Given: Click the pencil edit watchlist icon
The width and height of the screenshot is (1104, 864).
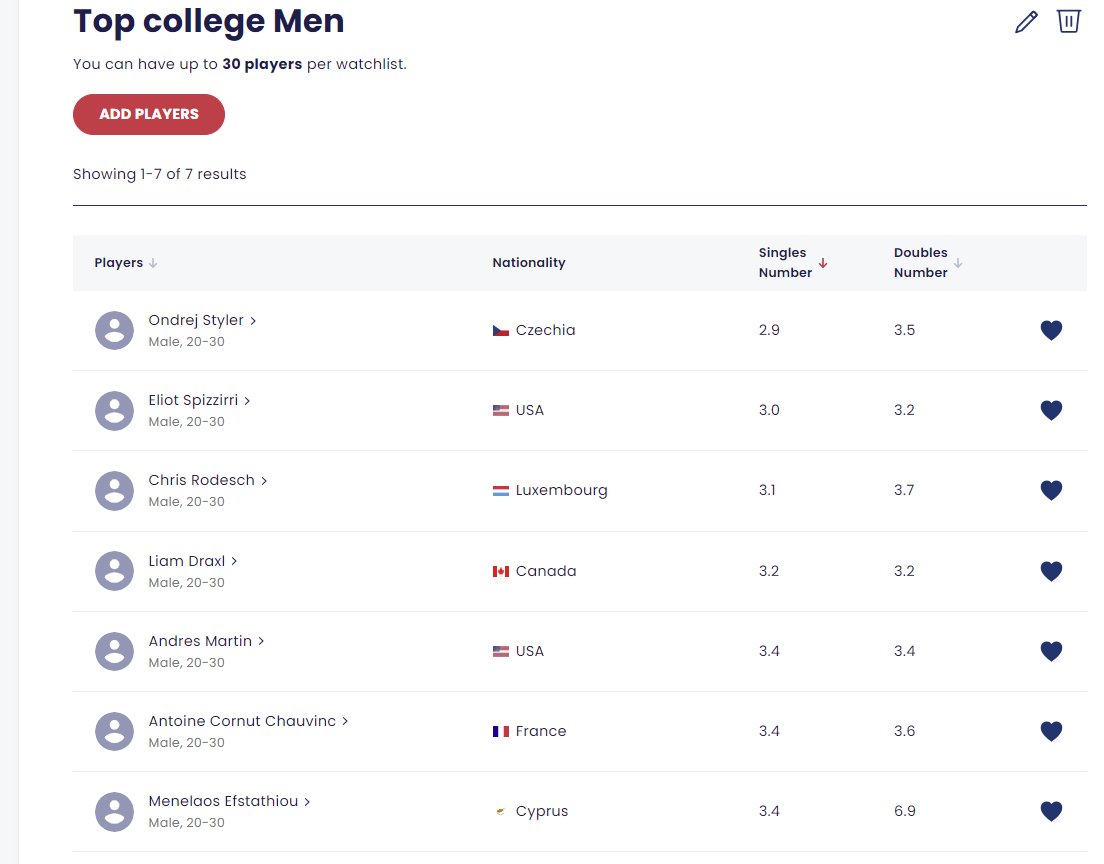Looking at the screenshot, I should pyautogui.click(x=1027, y=22).
